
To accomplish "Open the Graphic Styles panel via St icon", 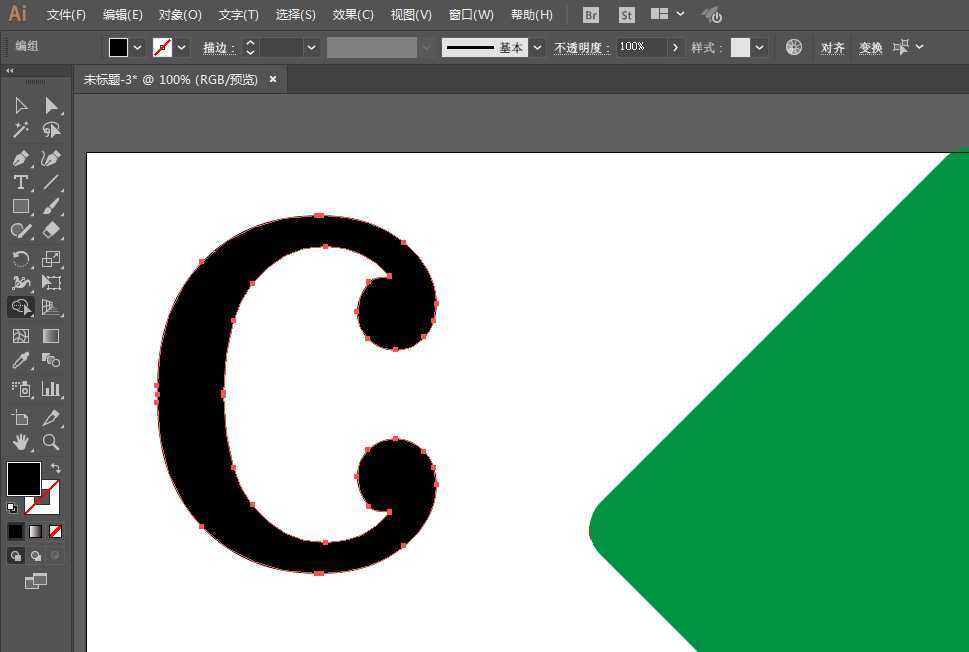I will [625, 14].
